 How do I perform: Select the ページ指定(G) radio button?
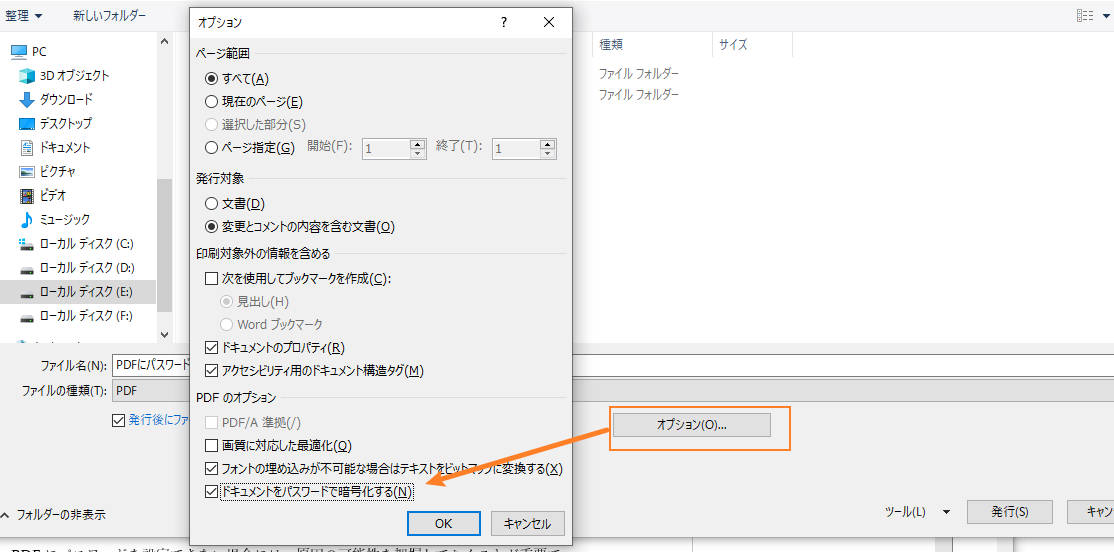coord(211,148)
